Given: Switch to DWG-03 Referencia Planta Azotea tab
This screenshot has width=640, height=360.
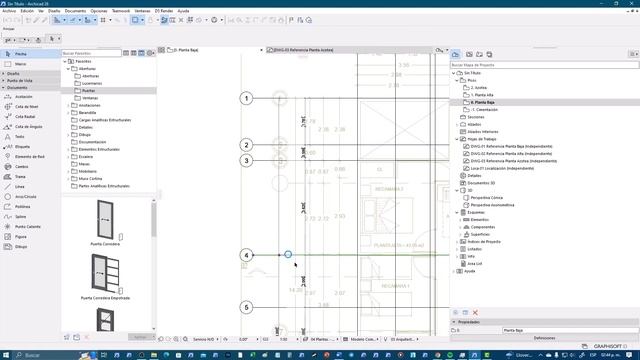Looking at the screenshot, I should [x=349, y=50].
